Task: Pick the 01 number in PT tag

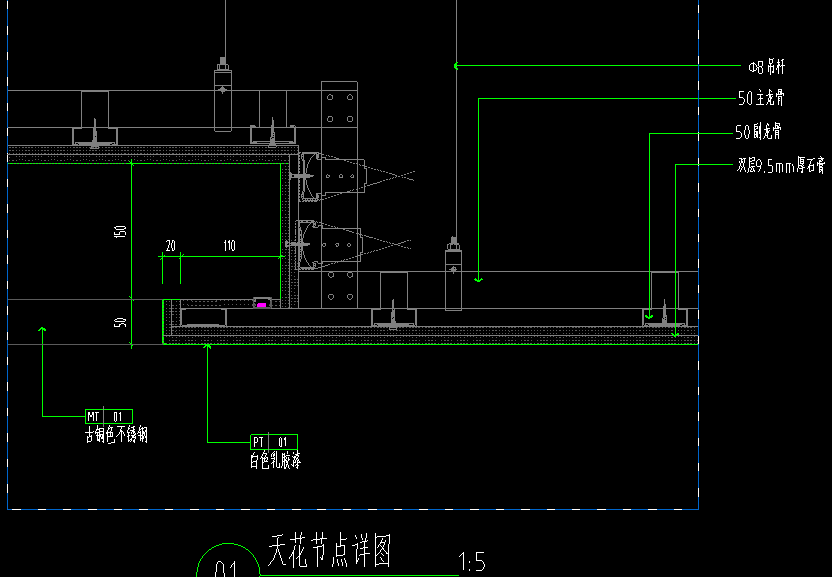Action: (283, 442)
